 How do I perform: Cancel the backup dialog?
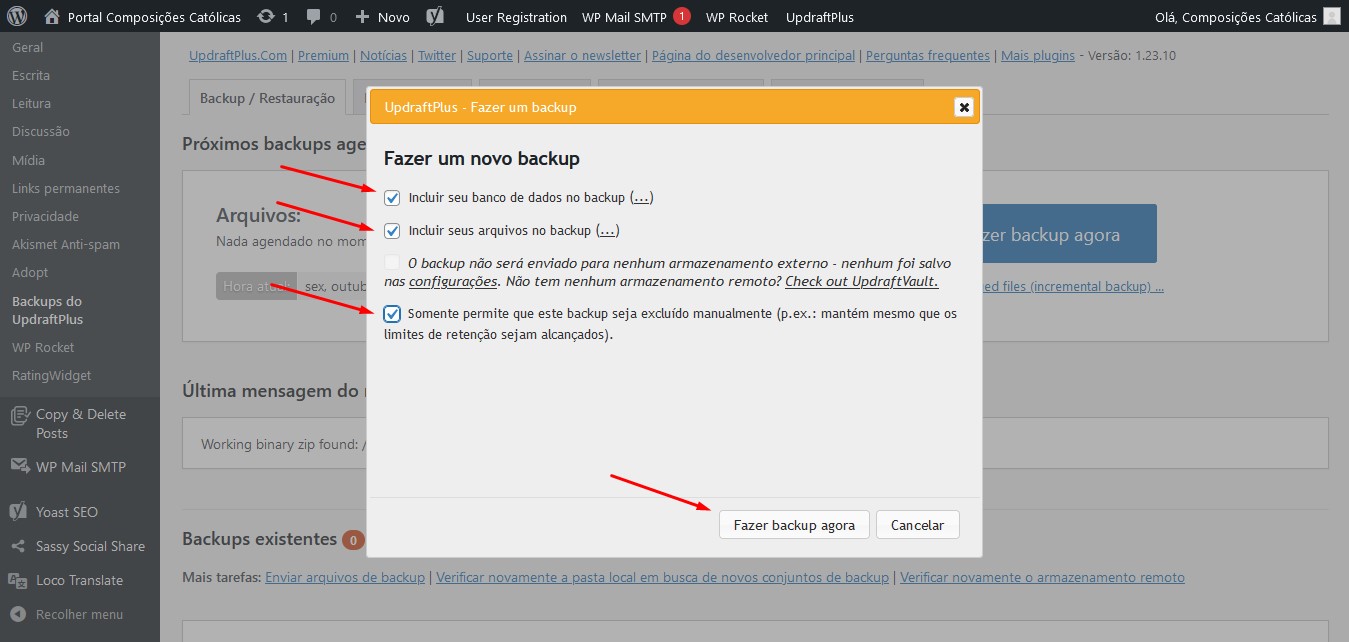click(x=917, y=525)
